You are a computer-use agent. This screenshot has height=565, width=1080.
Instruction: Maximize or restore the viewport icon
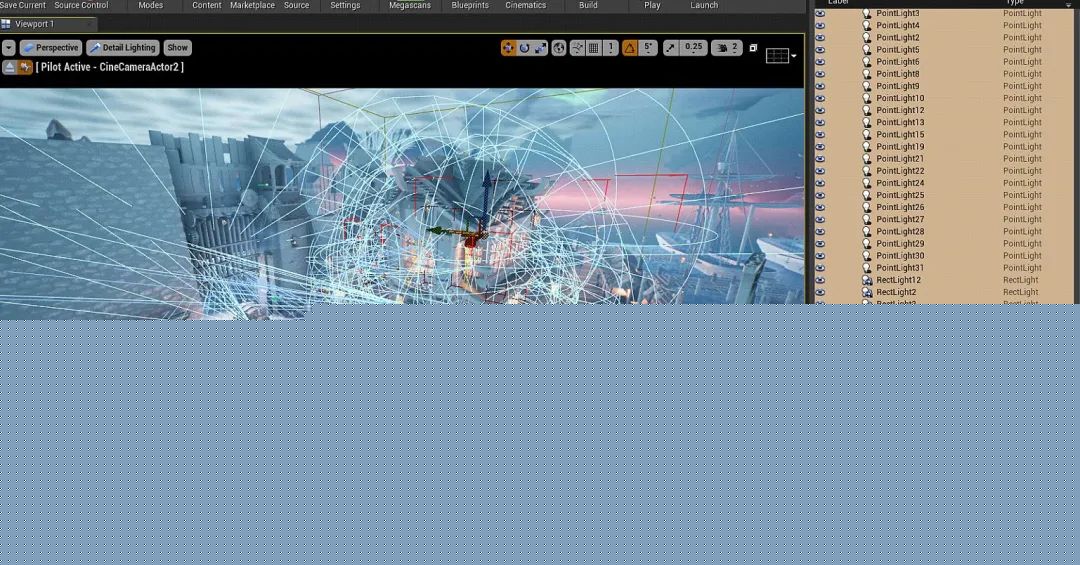click(753, 48)
